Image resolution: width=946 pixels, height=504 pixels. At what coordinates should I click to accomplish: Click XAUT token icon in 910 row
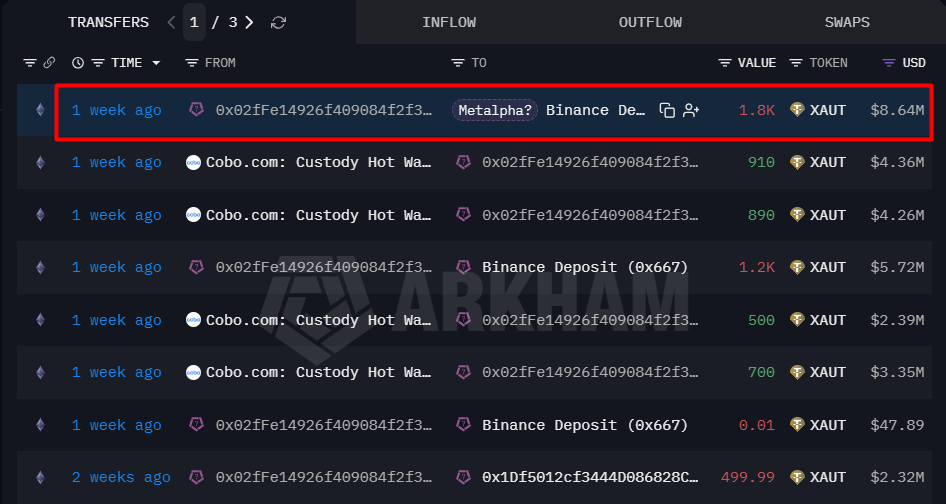click(x=798, y=162)
